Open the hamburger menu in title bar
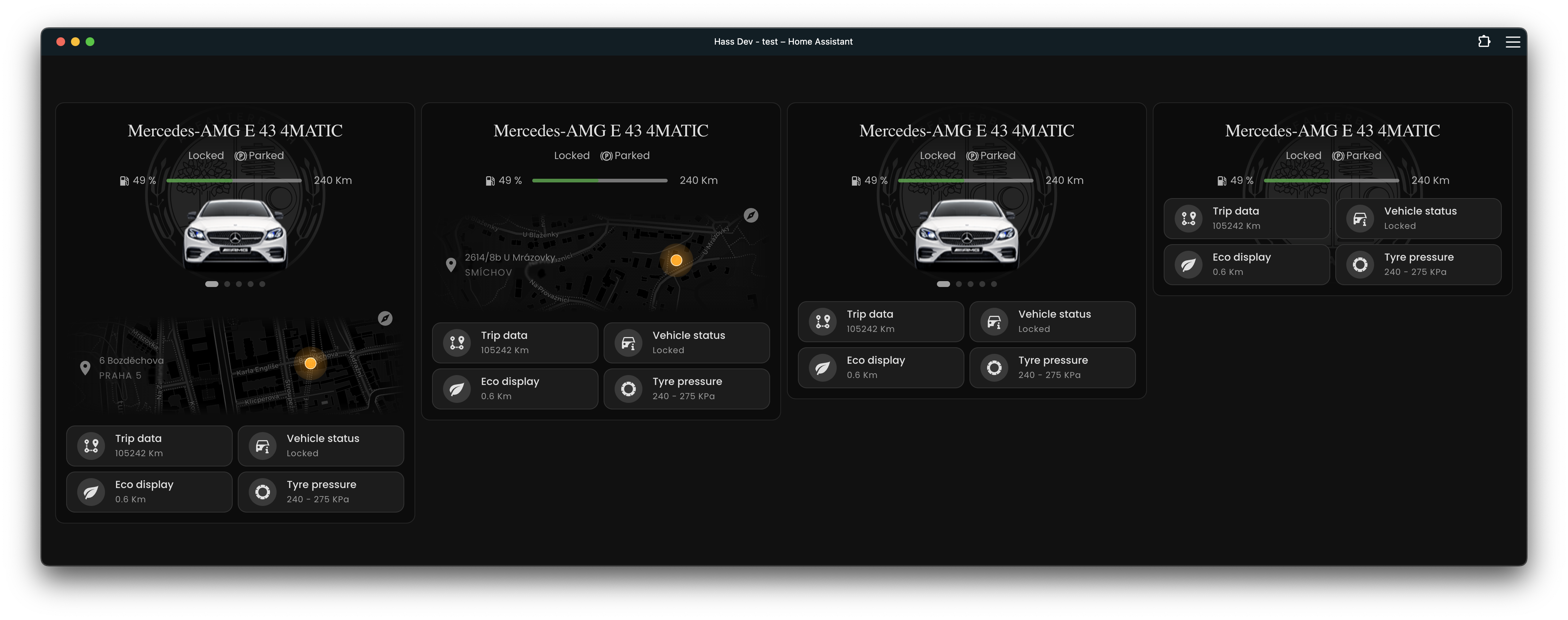Image resolution: width=1568 pixels, height=620 pixels. tap(1513, 41)
